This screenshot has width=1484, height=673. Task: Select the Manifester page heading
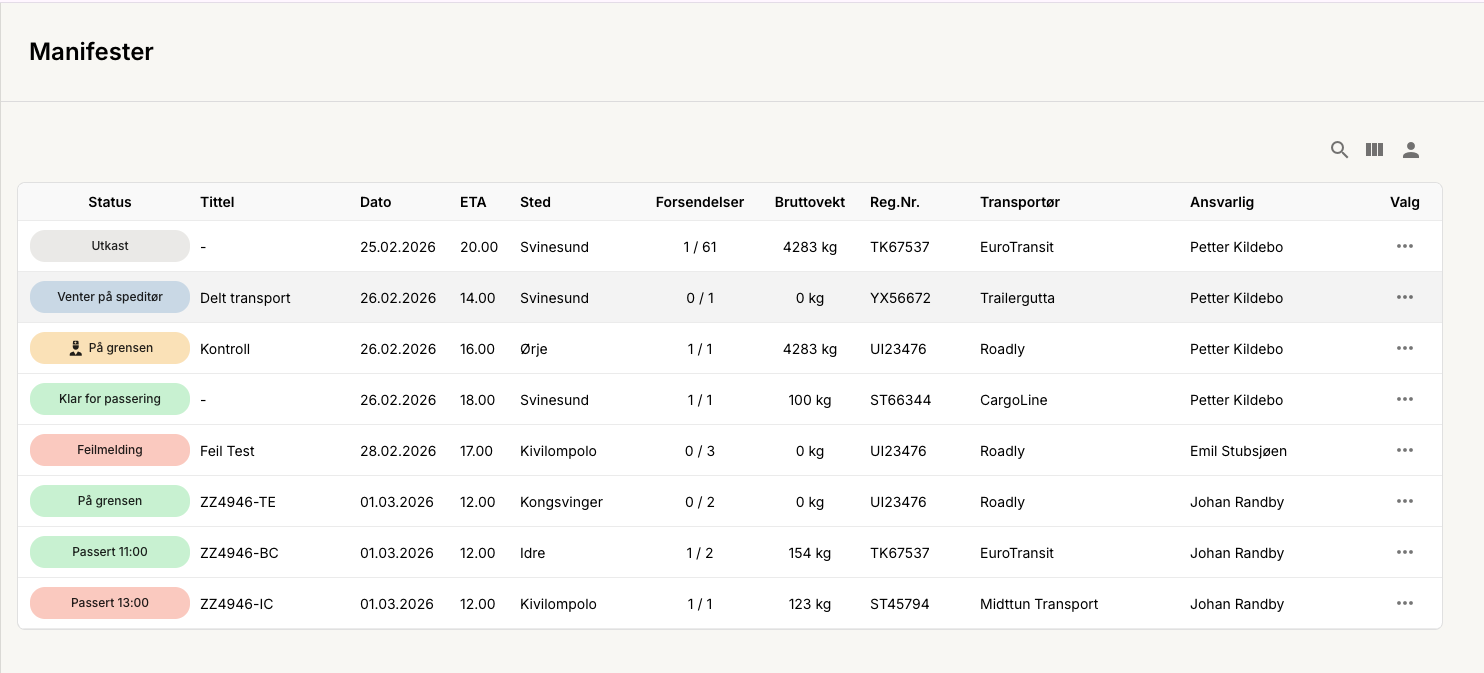point(91,51)
